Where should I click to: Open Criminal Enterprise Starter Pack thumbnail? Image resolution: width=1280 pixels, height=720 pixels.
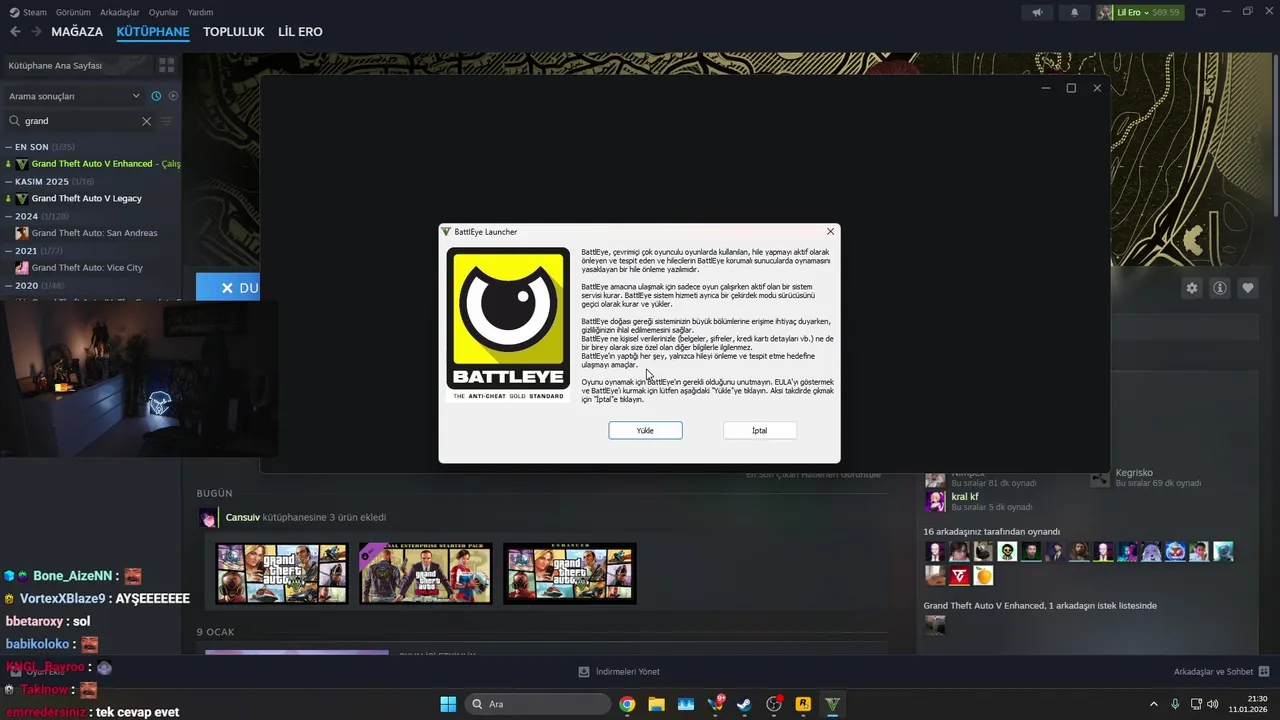[425, 574]
